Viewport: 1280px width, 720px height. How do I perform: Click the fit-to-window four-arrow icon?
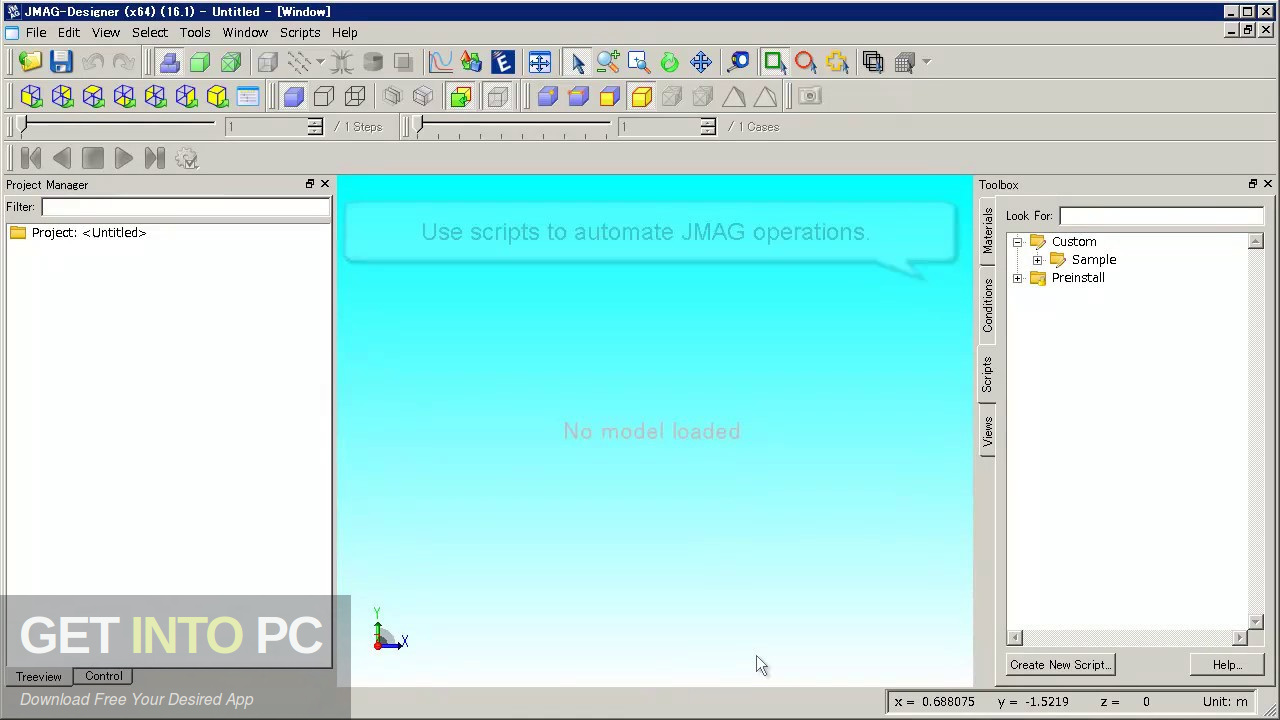(x=539, y=62)
